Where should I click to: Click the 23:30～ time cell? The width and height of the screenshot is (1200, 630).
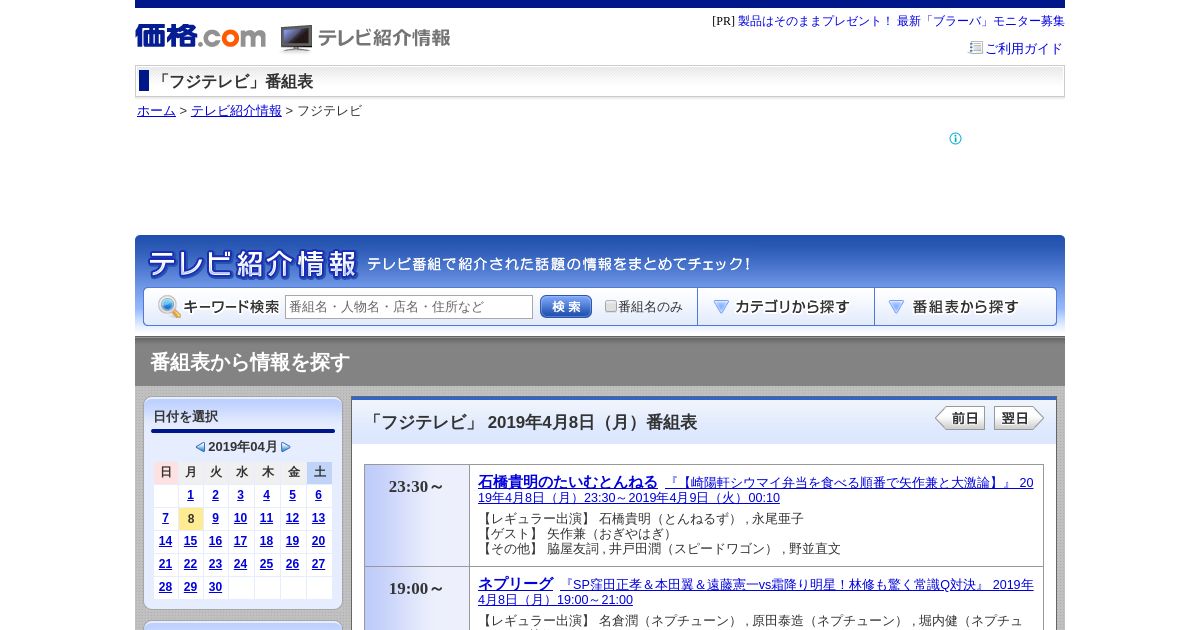(417, 515)
